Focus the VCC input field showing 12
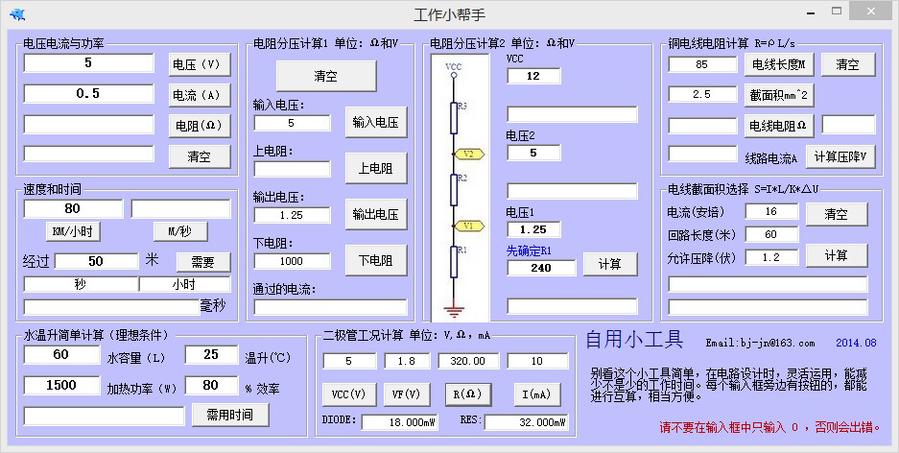 click(533, 76)
